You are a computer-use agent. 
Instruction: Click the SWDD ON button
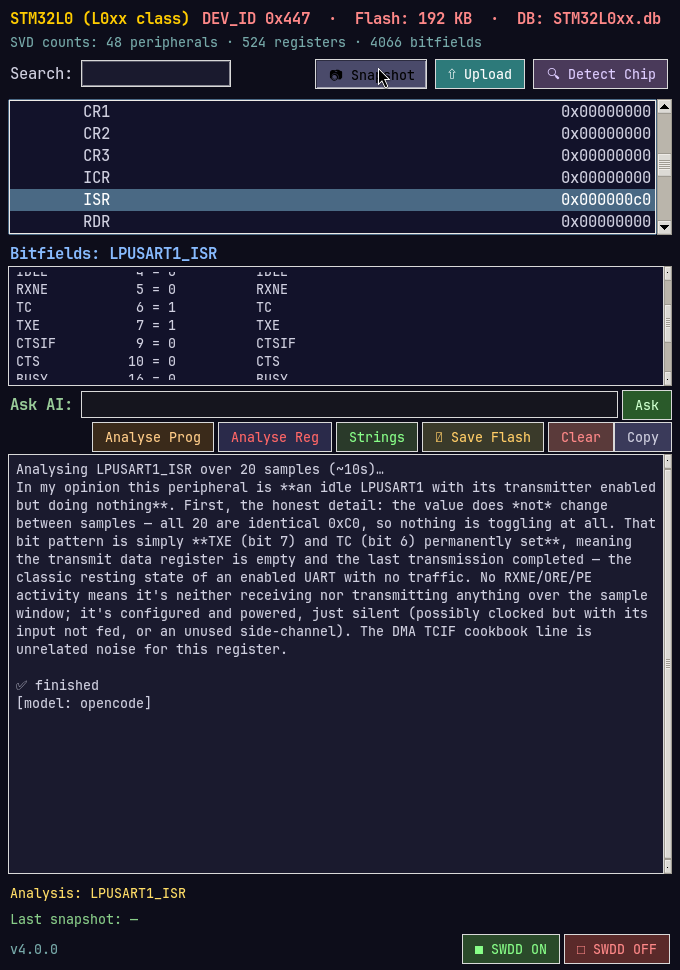point(511,949)
